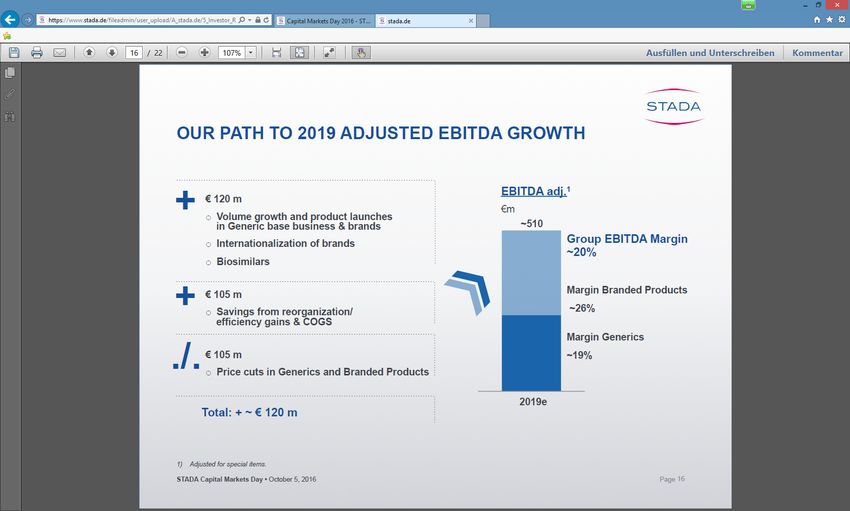The image size is (850, 511).
Task: Click the browser Back arrow button
Action: tap(10, 20)
